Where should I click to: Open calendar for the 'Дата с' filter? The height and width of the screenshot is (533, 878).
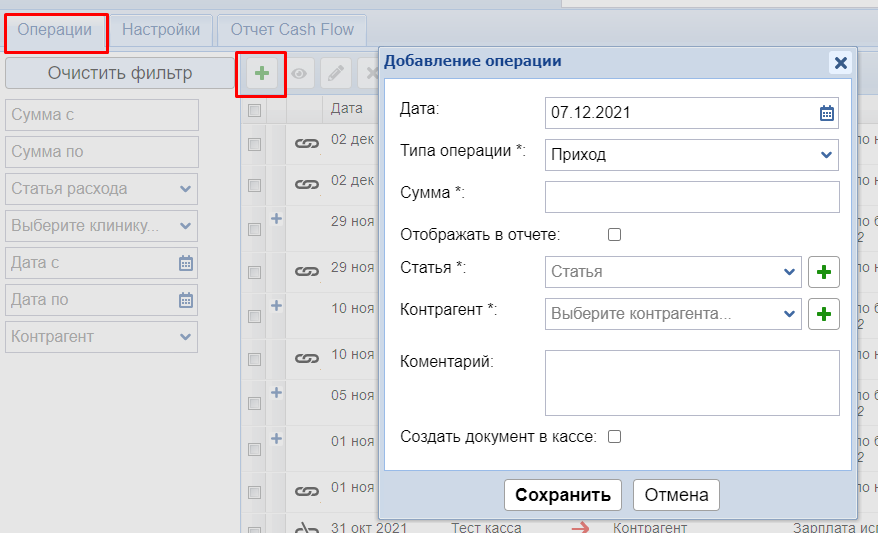coord(185,263)
